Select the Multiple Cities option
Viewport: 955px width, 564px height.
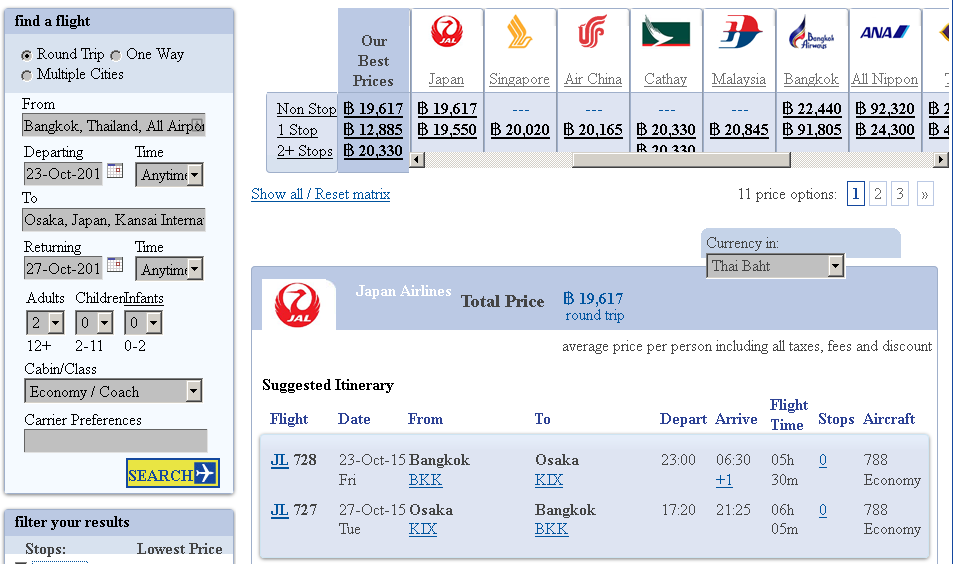(26, 76)
